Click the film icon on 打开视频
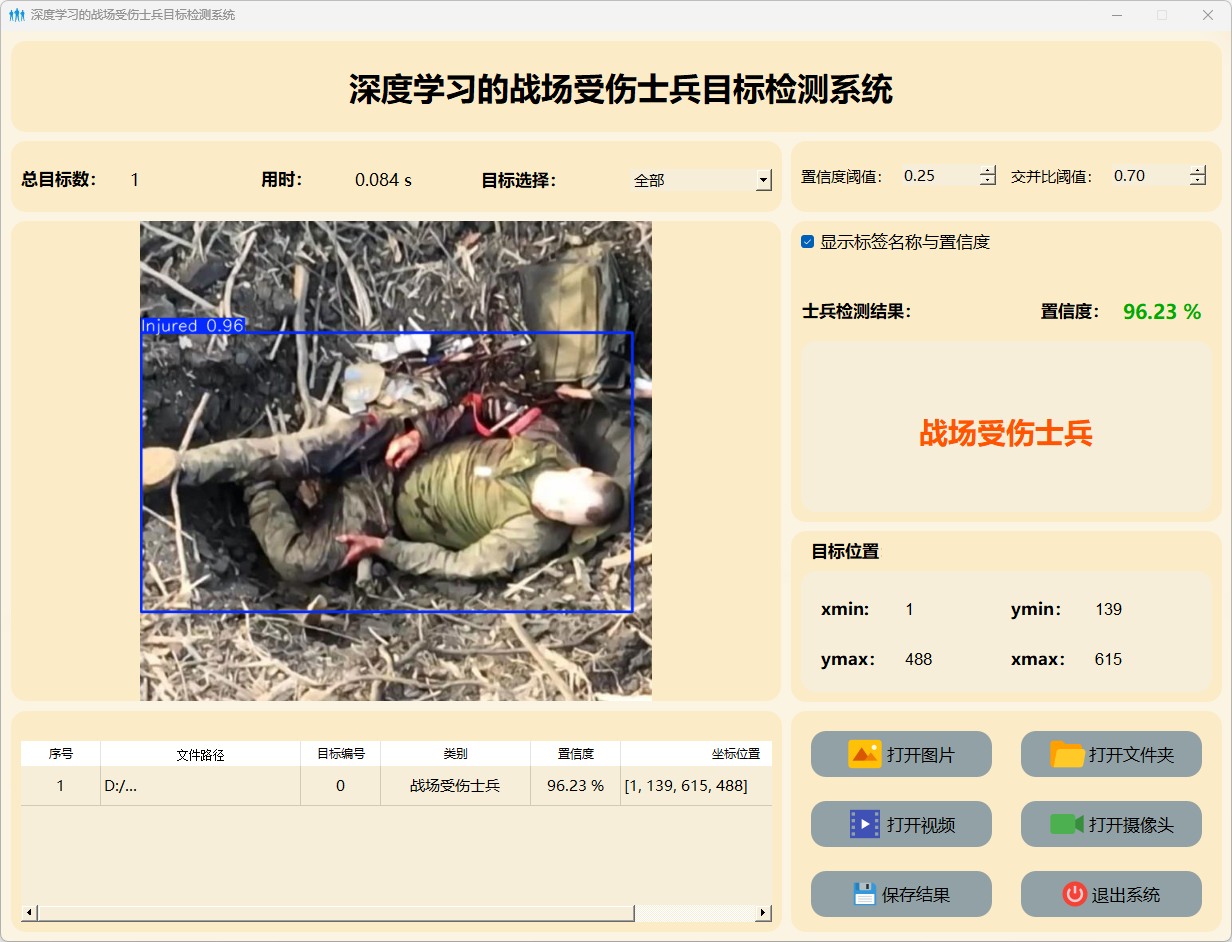The height and width of the screenshot is (942, 1232). click(x=864, y=824)
